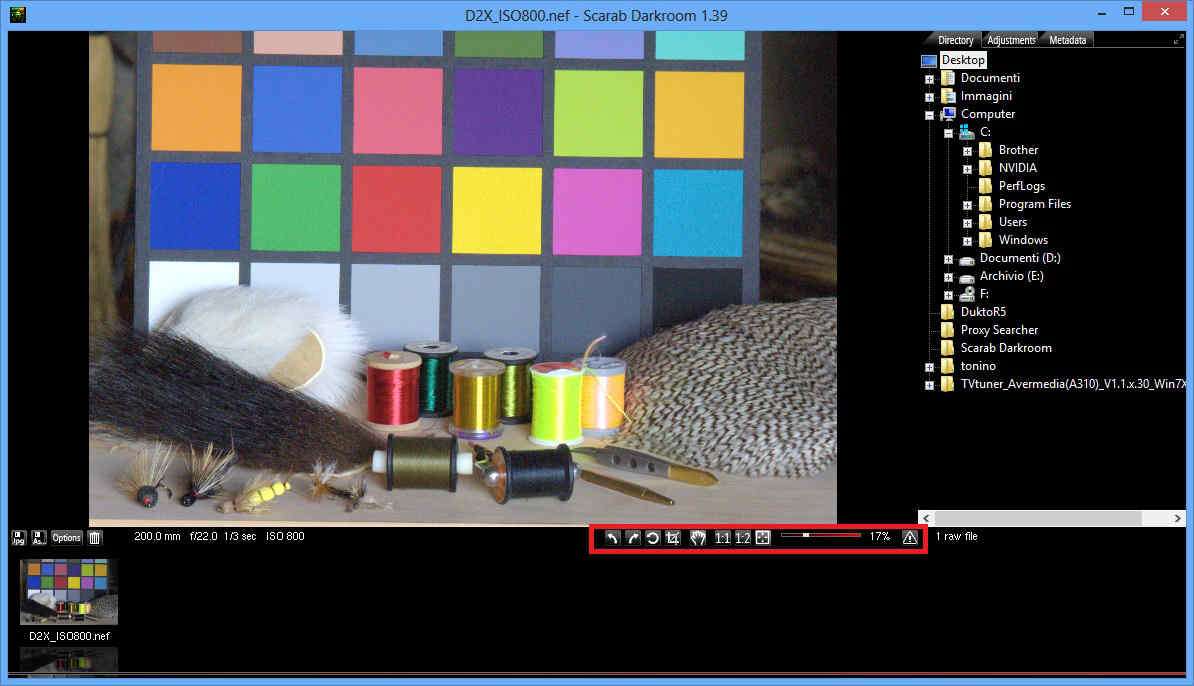Rotate the image left with the counterclockwise arrow
The image size is (1194, 686).
[x=612, y=538]
